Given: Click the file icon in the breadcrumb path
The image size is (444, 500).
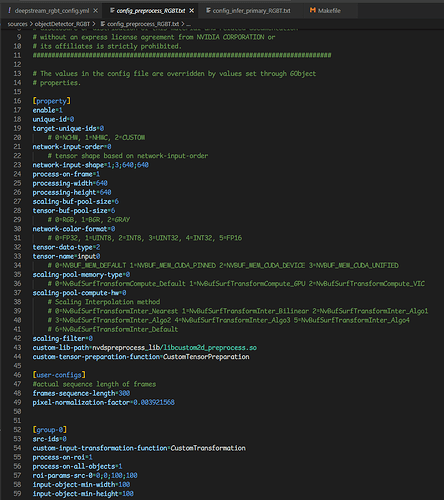Looking at the screenshot, I should (x=103, y=24).
